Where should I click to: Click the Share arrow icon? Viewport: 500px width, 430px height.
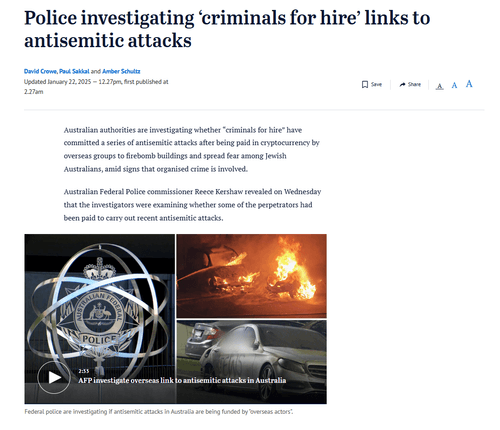click(x=402, y=85)
